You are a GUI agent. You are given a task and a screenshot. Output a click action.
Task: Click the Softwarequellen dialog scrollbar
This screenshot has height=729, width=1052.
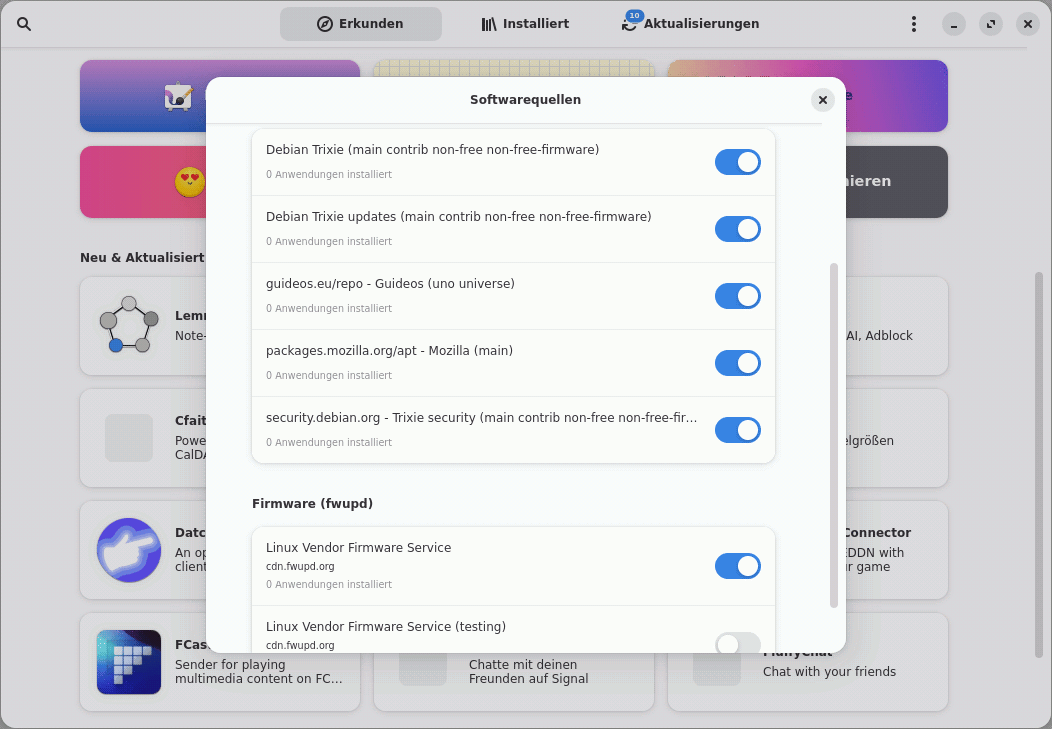(834, 435)
